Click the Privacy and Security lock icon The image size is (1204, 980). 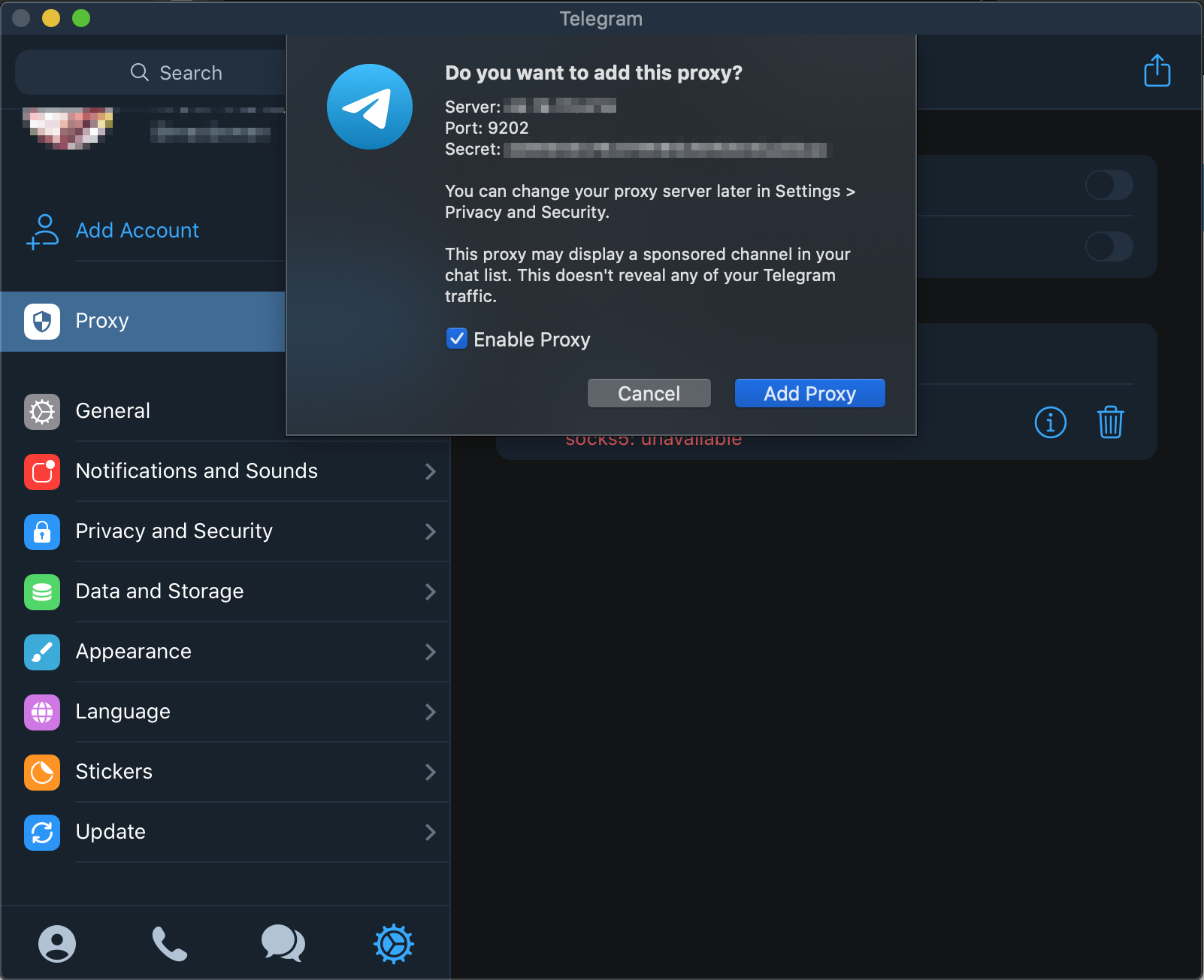coord(42,532)
